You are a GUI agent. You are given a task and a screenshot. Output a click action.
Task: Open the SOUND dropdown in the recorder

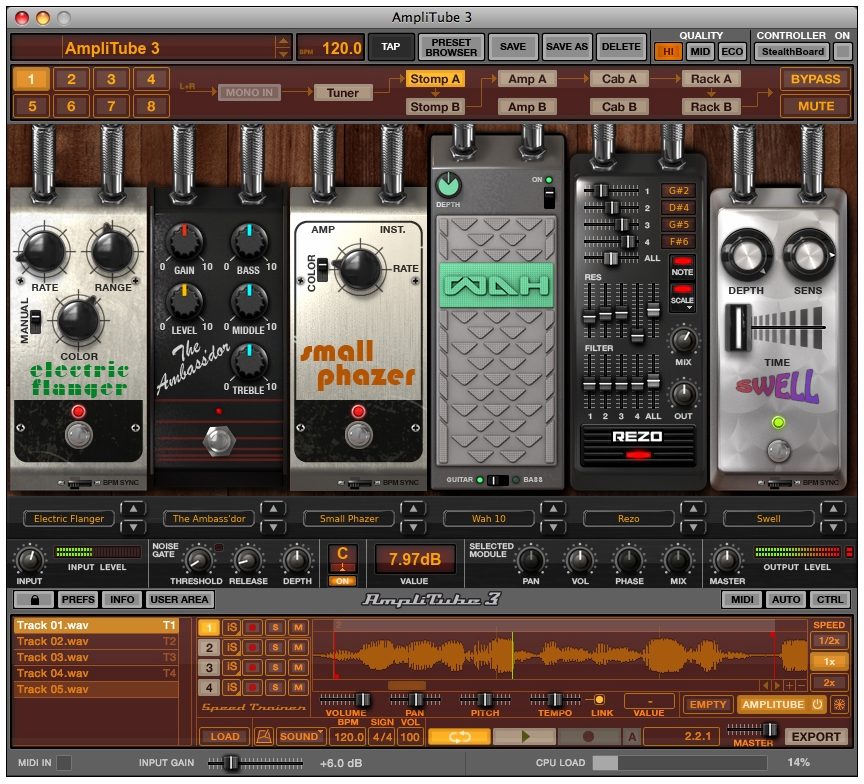(302, 736)
